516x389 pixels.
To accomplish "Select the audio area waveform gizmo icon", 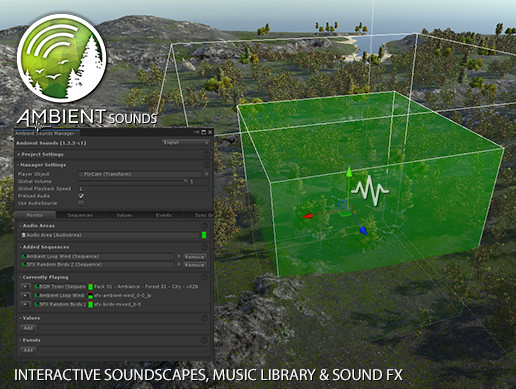I will click(370, 190).
